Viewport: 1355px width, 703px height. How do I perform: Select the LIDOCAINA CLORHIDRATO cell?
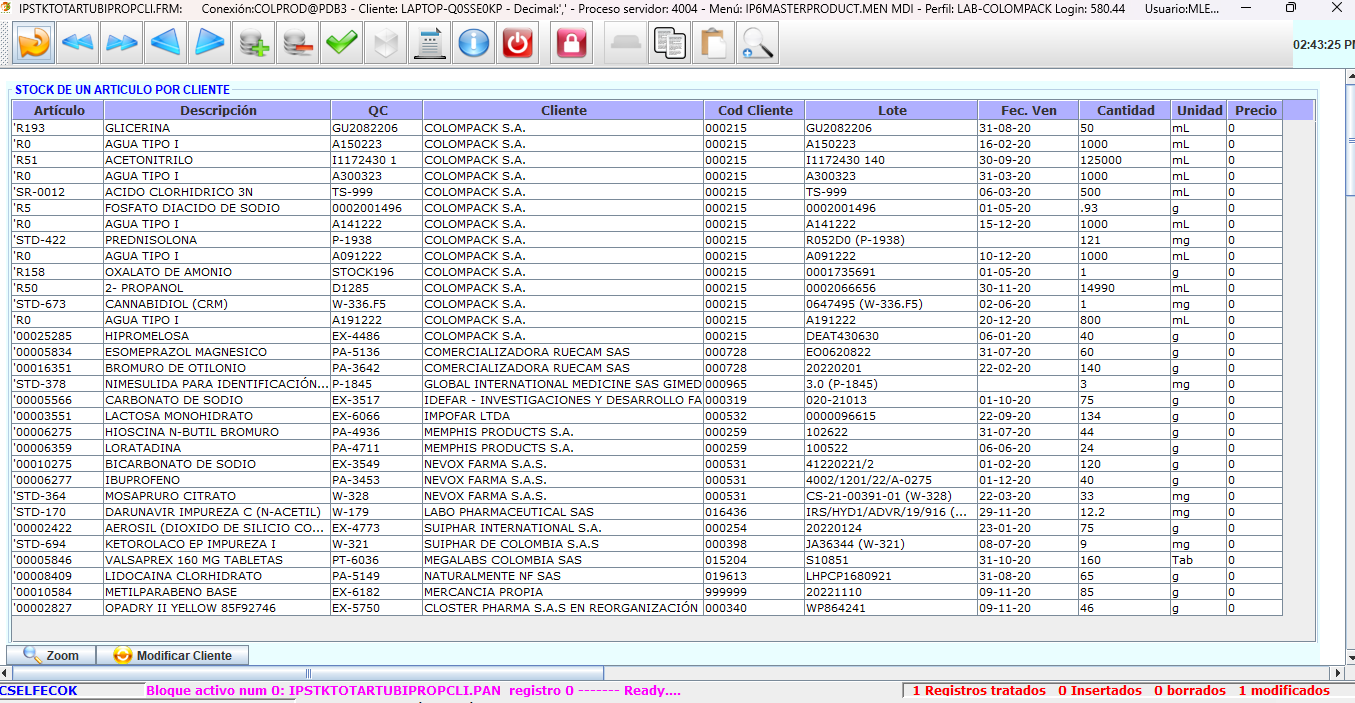coord(218,576)
